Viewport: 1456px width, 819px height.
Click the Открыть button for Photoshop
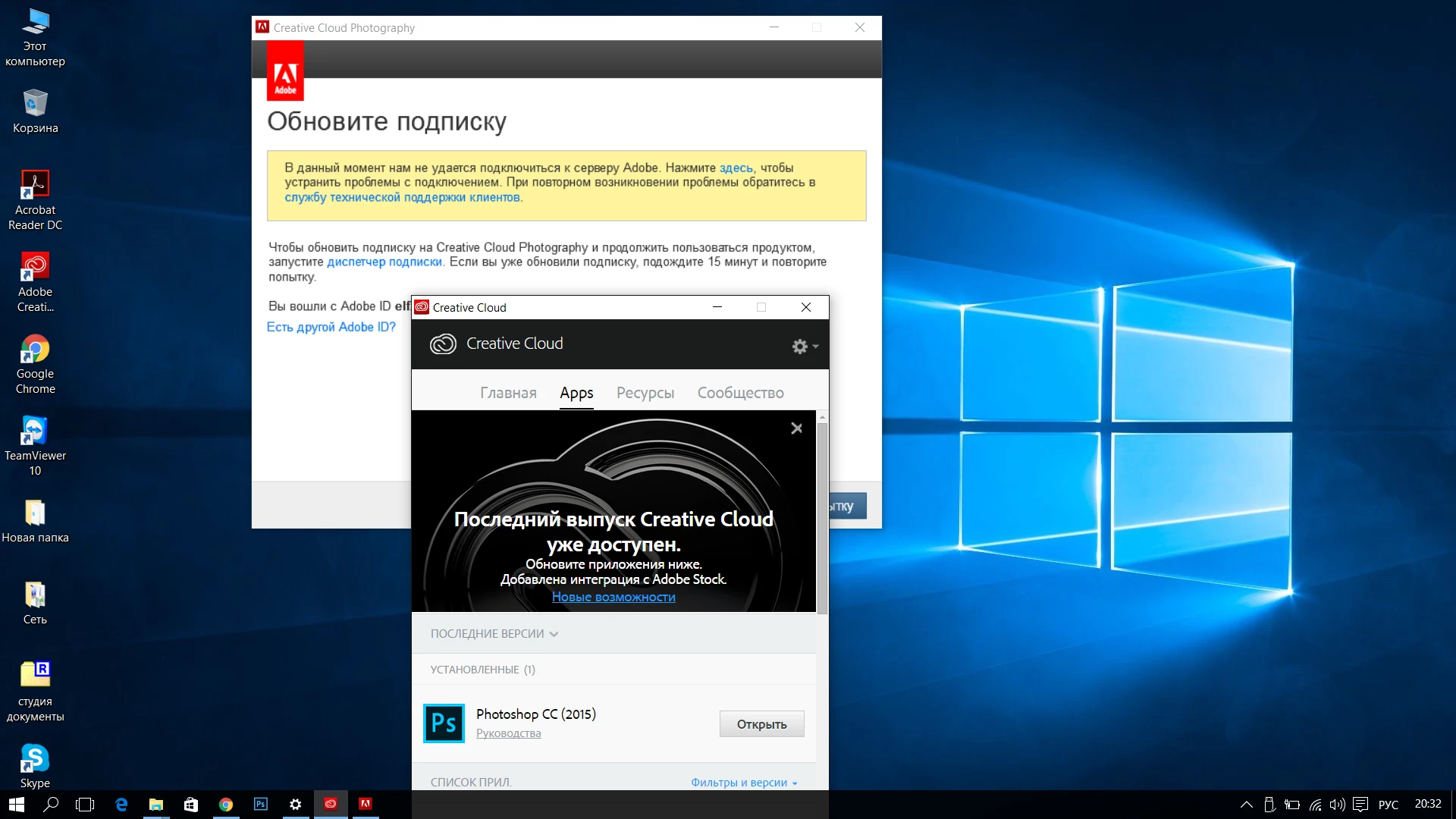click(x=761, y=724)
